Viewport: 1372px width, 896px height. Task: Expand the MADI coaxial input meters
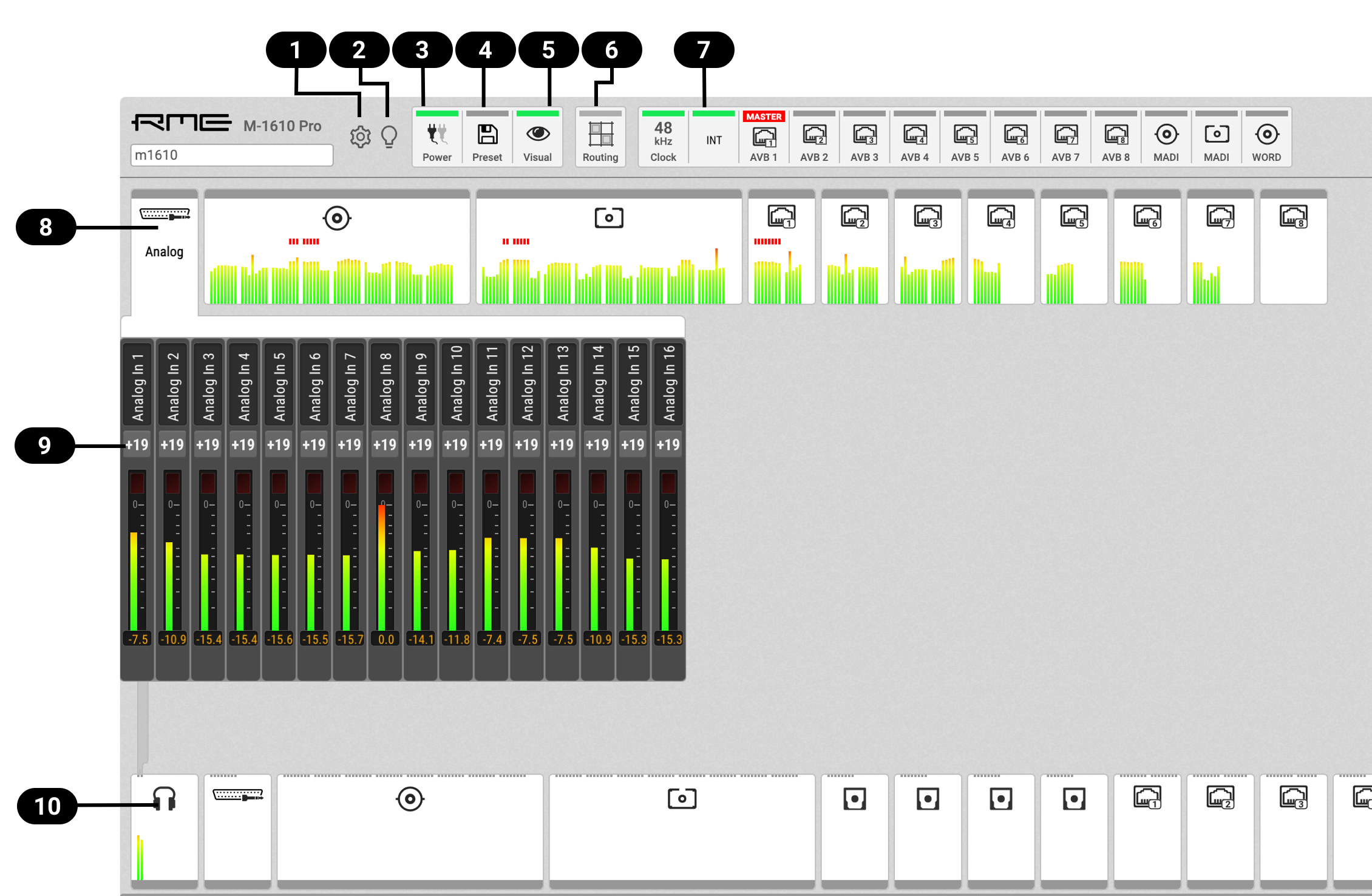coord(337,246)
